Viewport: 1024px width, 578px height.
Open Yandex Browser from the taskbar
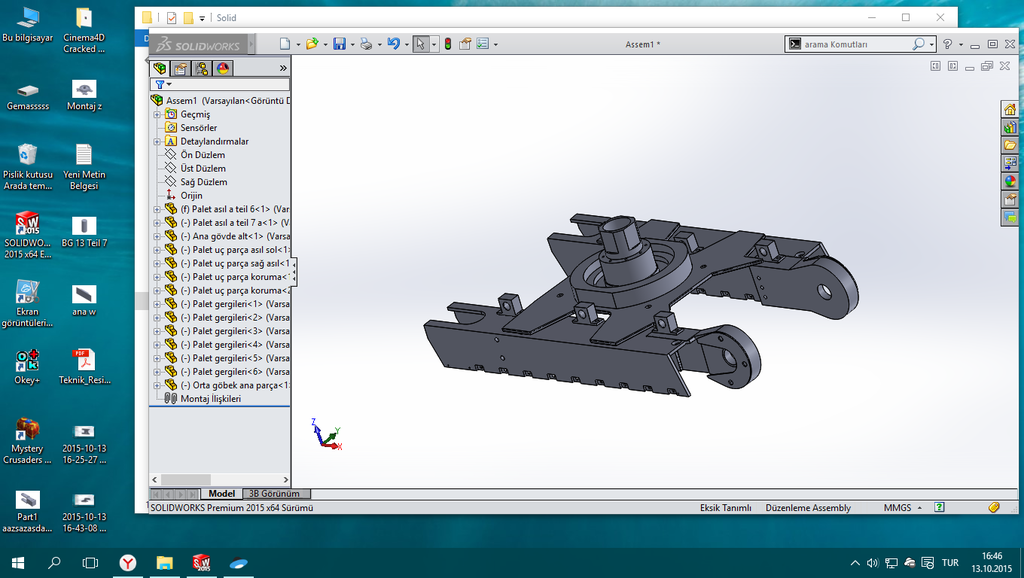(128, 563)
